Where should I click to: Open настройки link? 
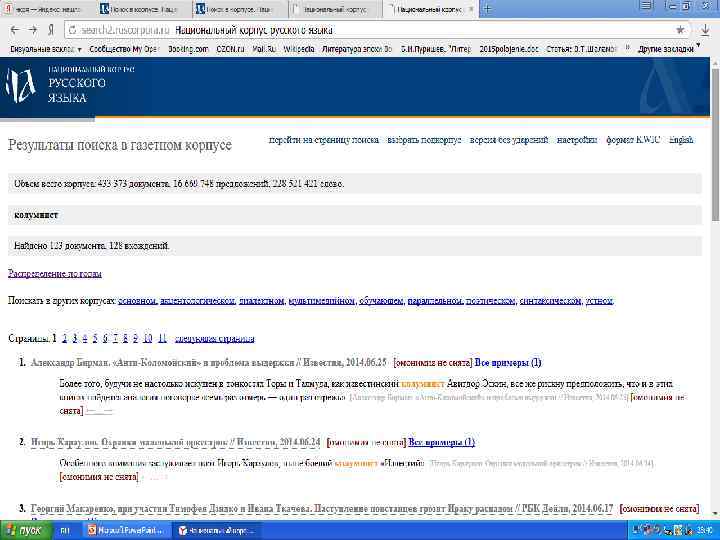(x=577, y=140)
